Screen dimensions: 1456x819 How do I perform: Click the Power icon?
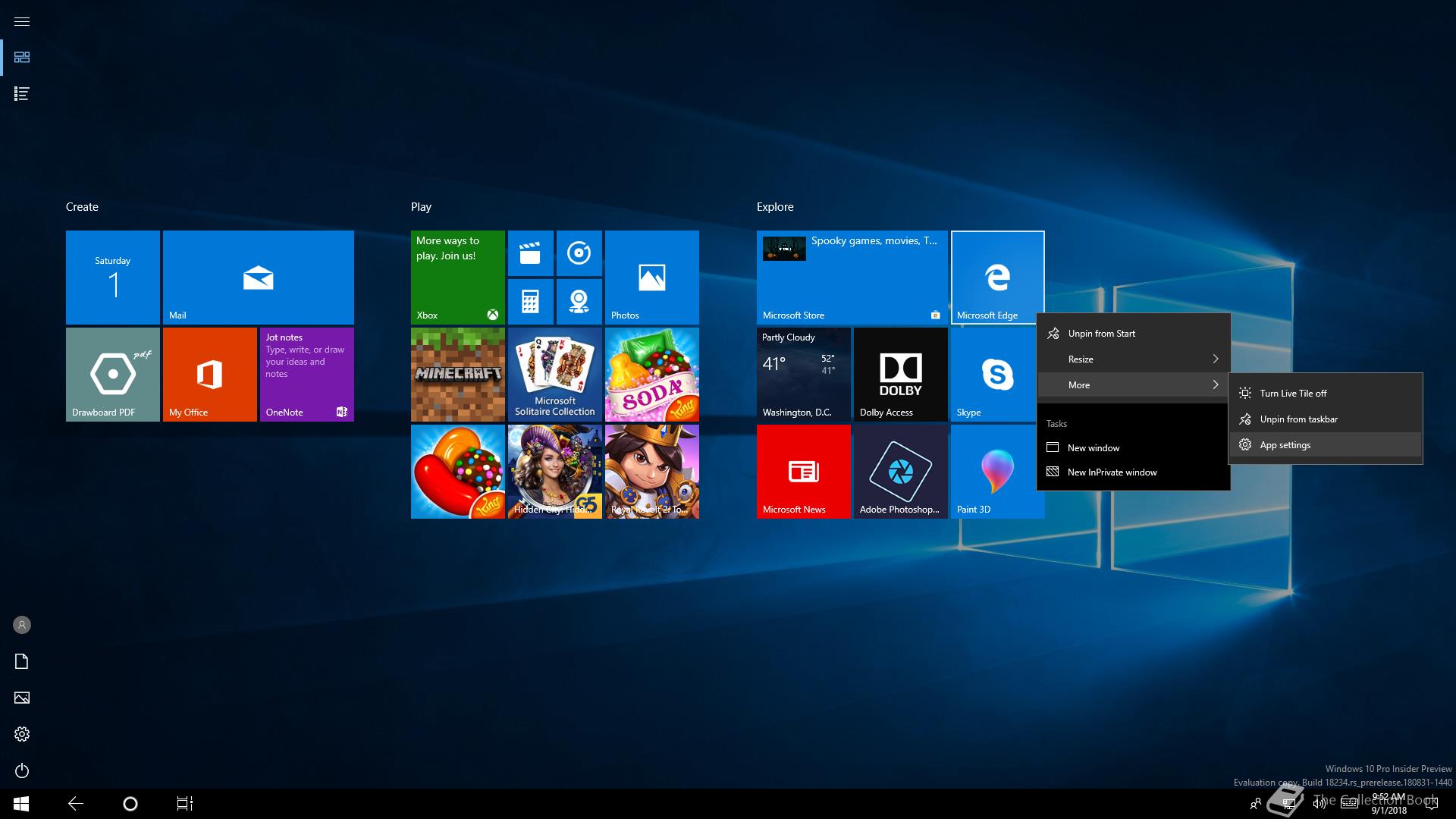point(22,770)
